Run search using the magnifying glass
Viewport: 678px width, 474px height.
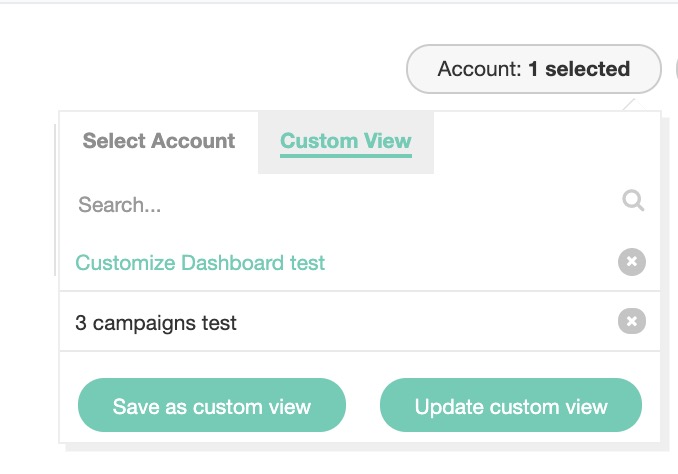pyautogui.click(x=632, y=201)
